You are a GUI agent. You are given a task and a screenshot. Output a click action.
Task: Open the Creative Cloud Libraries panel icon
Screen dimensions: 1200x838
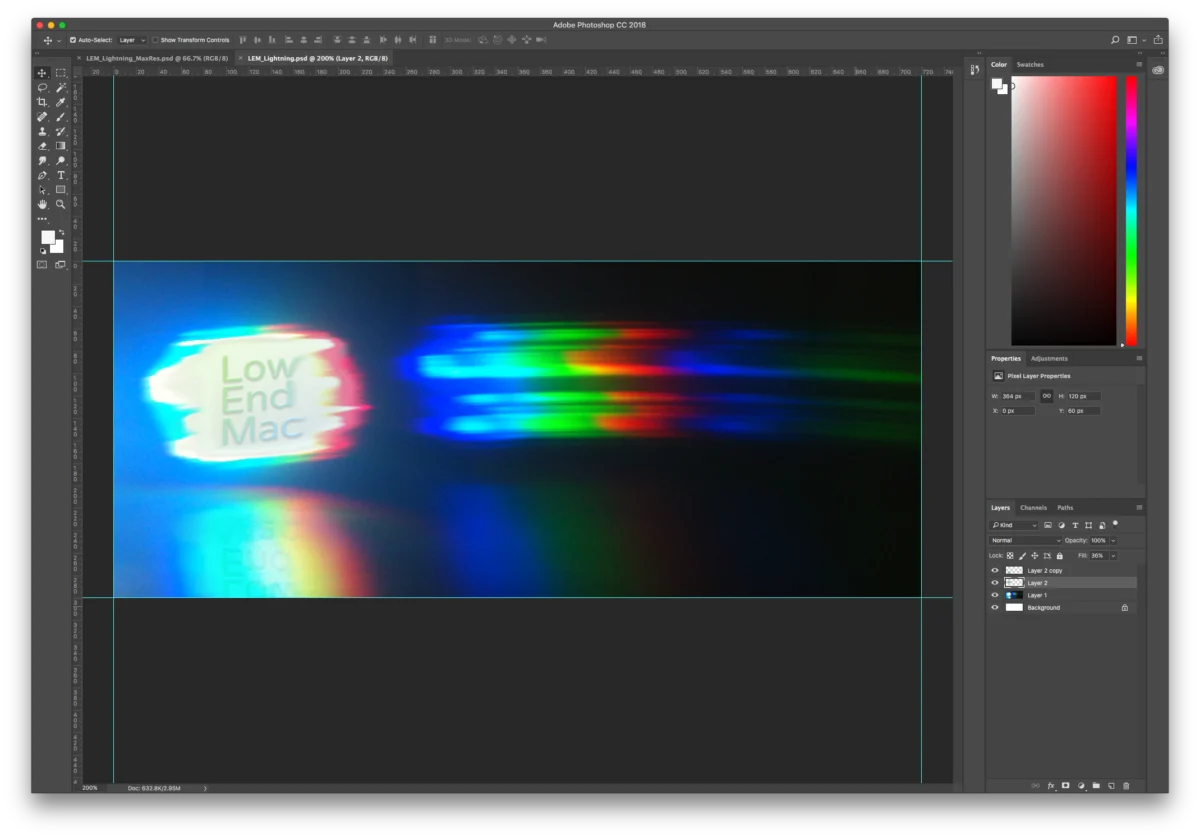tap(1158, 70)
